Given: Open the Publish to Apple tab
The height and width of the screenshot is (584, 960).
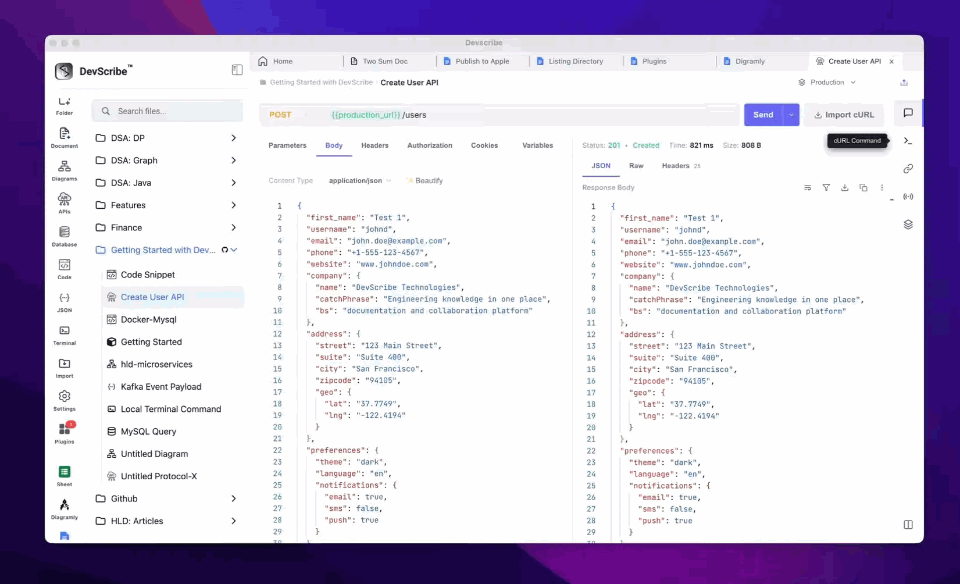Looking at the screenshot, I should tap(482, 61).
